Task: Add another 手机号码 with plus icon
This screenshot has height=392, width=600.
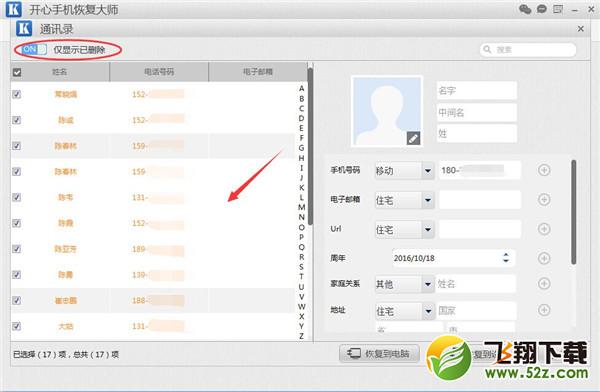Action: (544, 170)
